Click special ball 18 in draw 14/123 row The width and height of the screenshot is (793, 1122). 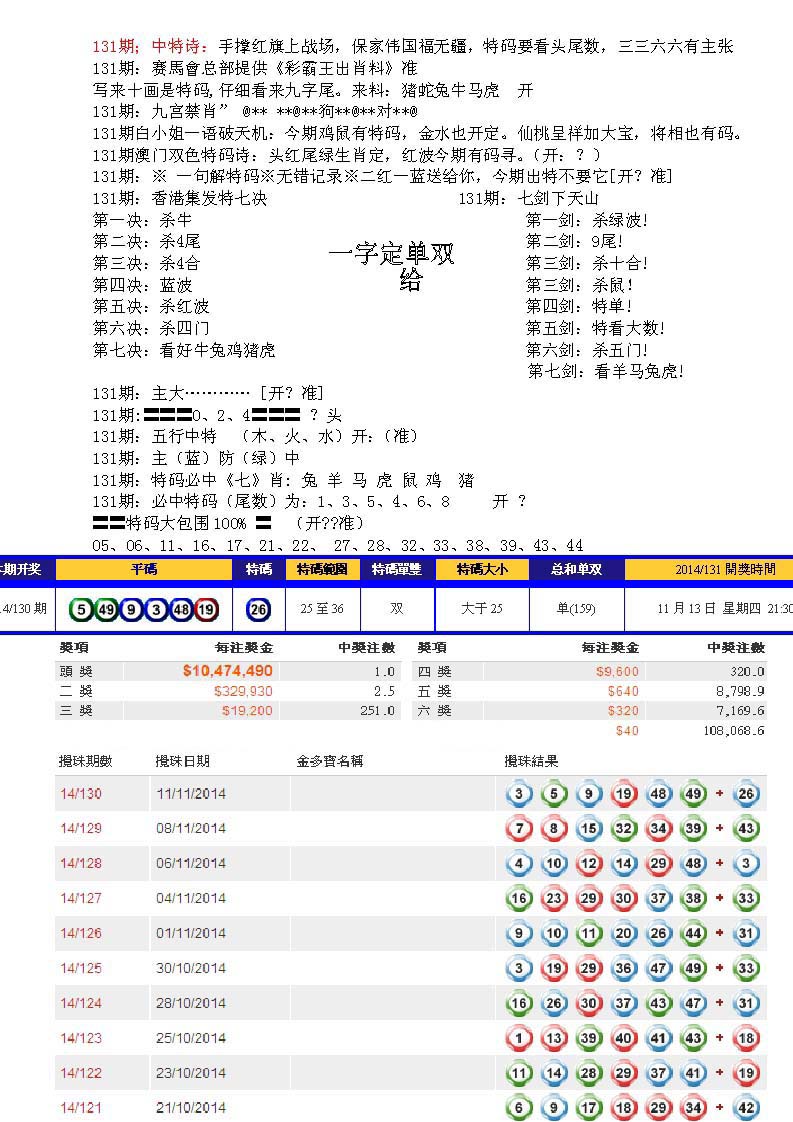click(x=746, y=1038)
